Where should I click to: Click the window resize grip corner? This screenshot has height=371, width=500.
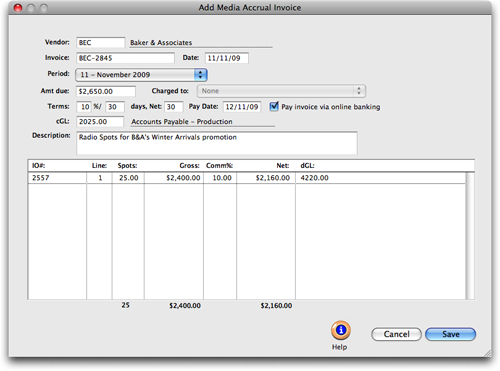click(x=487, y=353)
